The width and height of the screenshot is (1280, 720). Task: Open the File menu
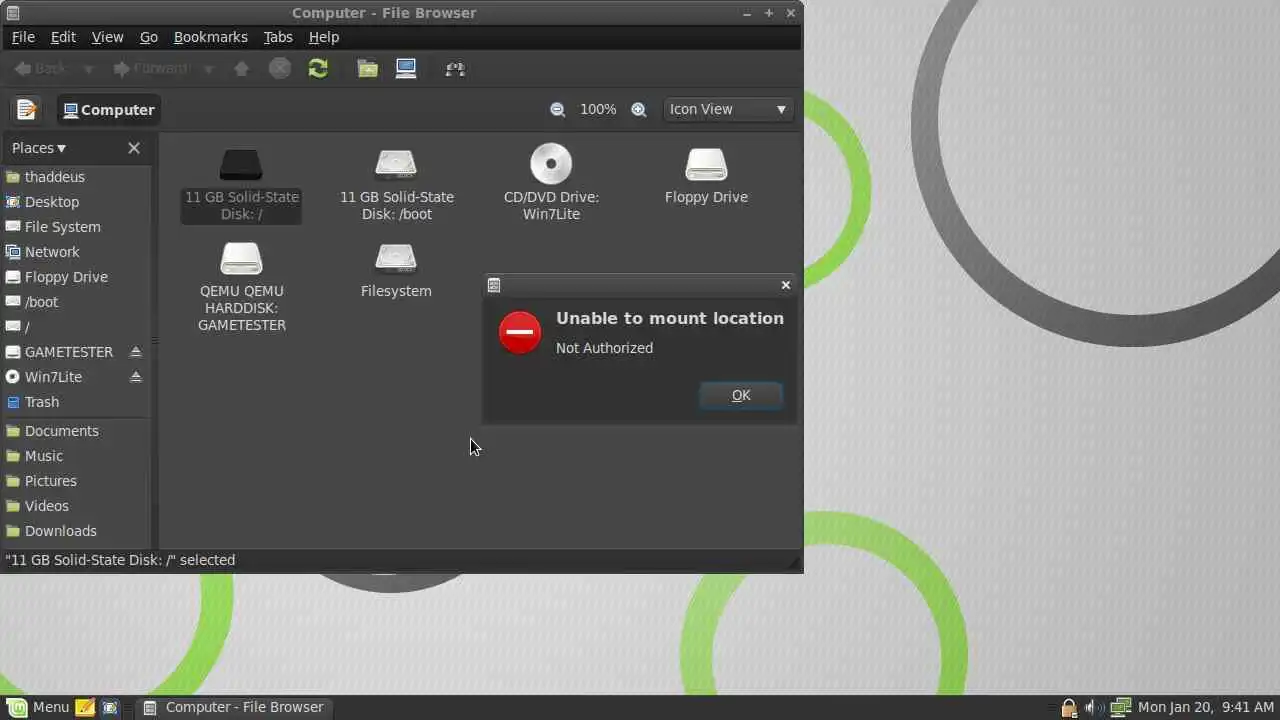23,37
